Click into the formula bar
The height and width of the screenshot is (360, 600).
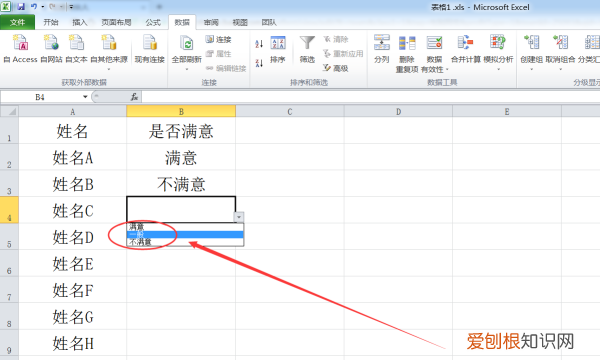click(x=370, y=97)
